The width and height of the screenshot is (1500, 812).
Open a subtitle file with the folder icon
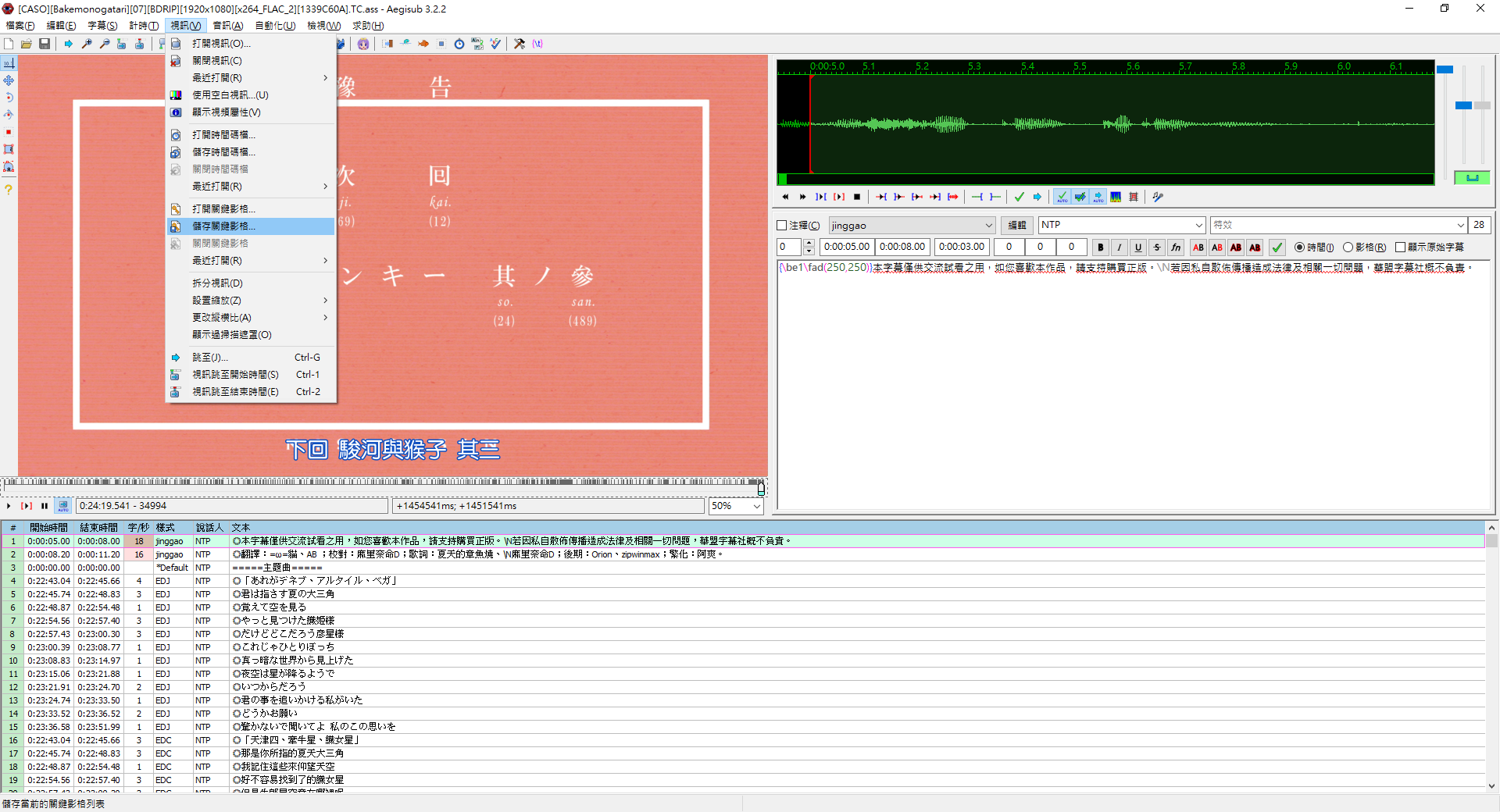coord(27,44)
